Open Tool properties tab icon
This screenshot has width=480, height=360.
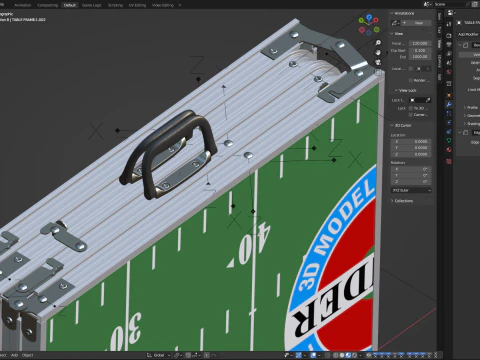tap(449, 24)
